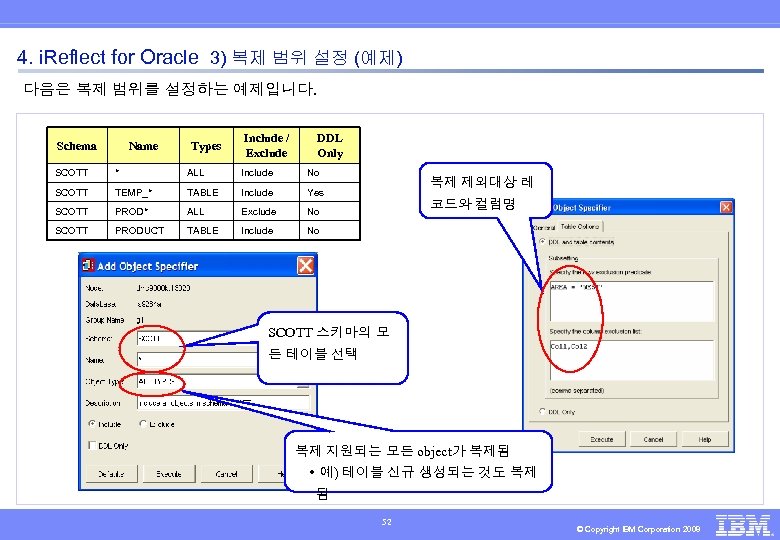
Task: Choose 'DDL and table contents' radio option
Action: click(x=542, y=242)
